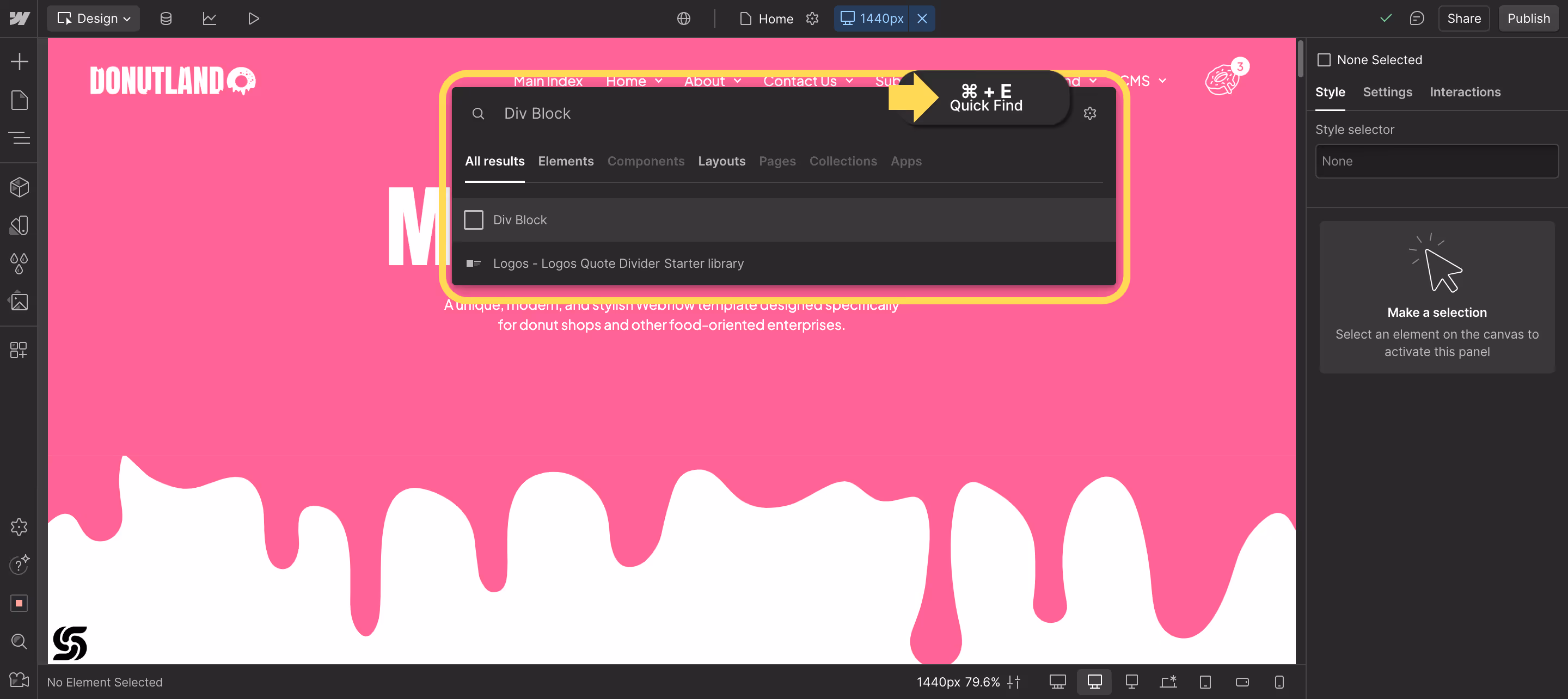
Task: Expand the Home nav dropdown
Action: [634, 81]
